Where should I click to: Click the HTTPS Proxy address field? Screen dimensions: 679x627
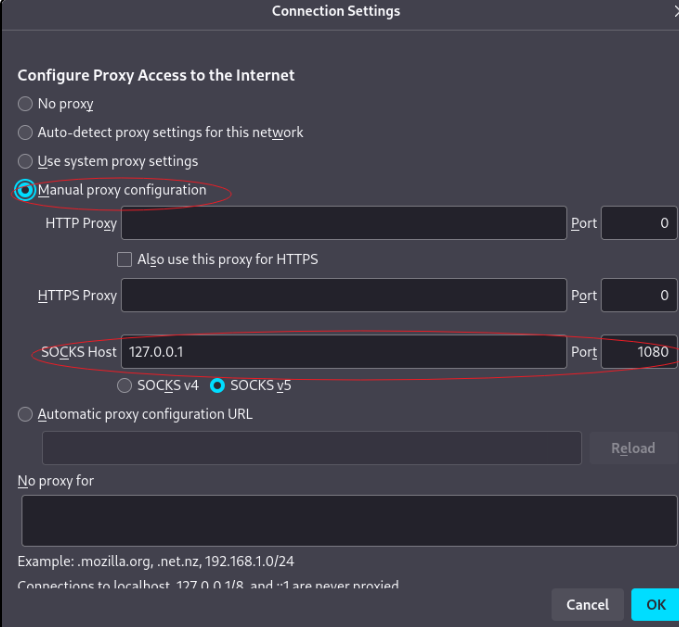tap(344, 295)
